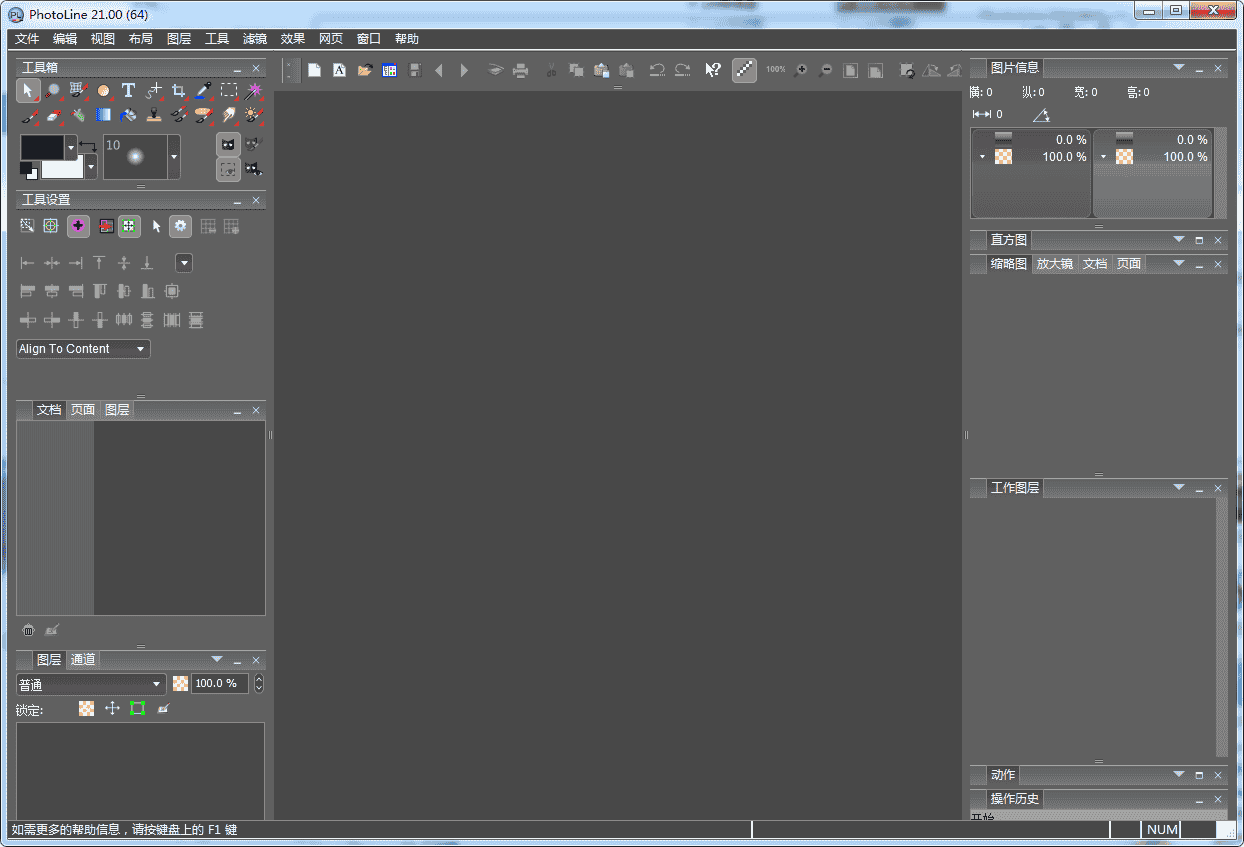Image resolution: width=1244 pixels, height=847 pixels.
Task: Click the layer opacity 100.0 % field
Action: (219, 684)
